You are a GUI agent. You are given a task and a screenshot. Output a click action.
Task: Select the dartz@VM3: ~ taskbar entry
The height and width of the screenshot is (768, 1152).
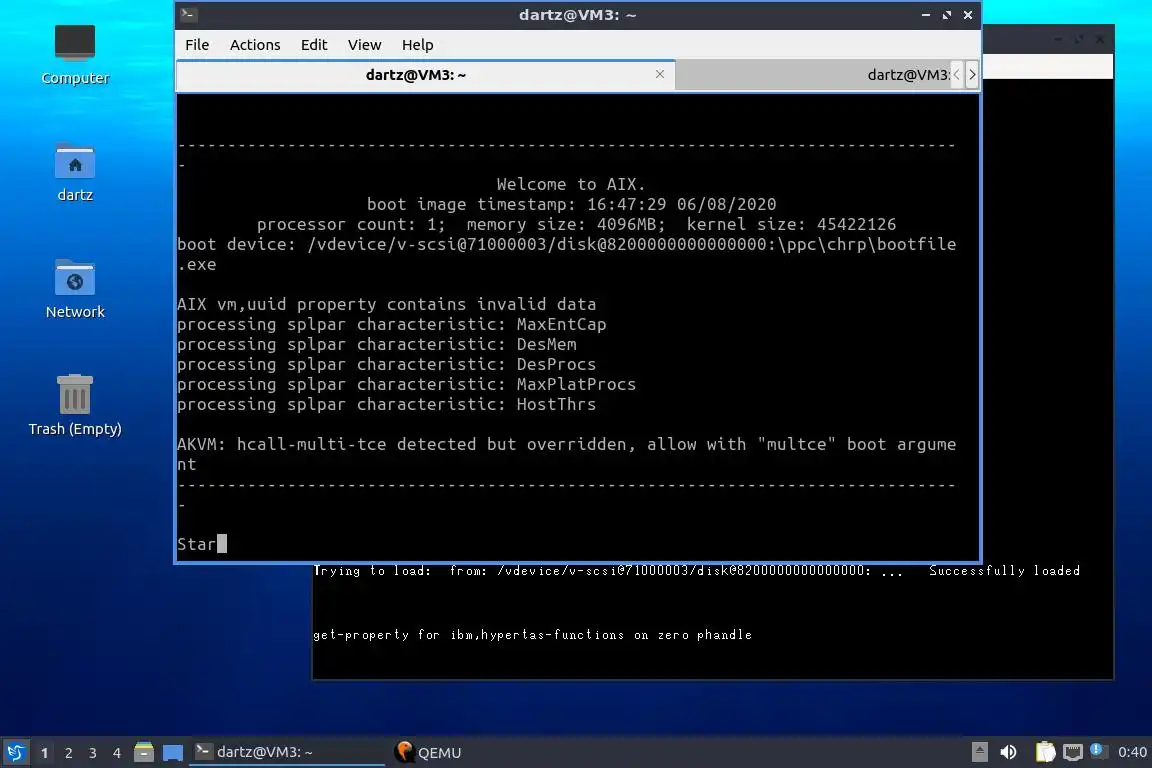click(x=287, y=752)
